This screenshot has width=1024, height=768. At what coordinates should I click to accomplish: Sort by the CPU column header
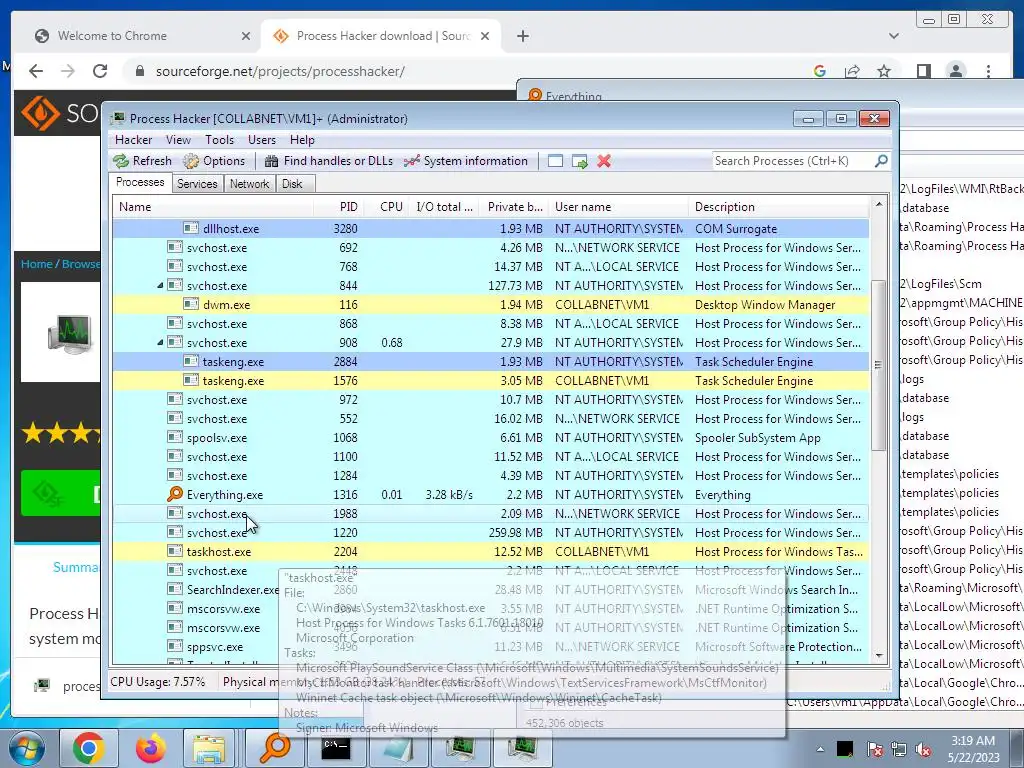387,207
